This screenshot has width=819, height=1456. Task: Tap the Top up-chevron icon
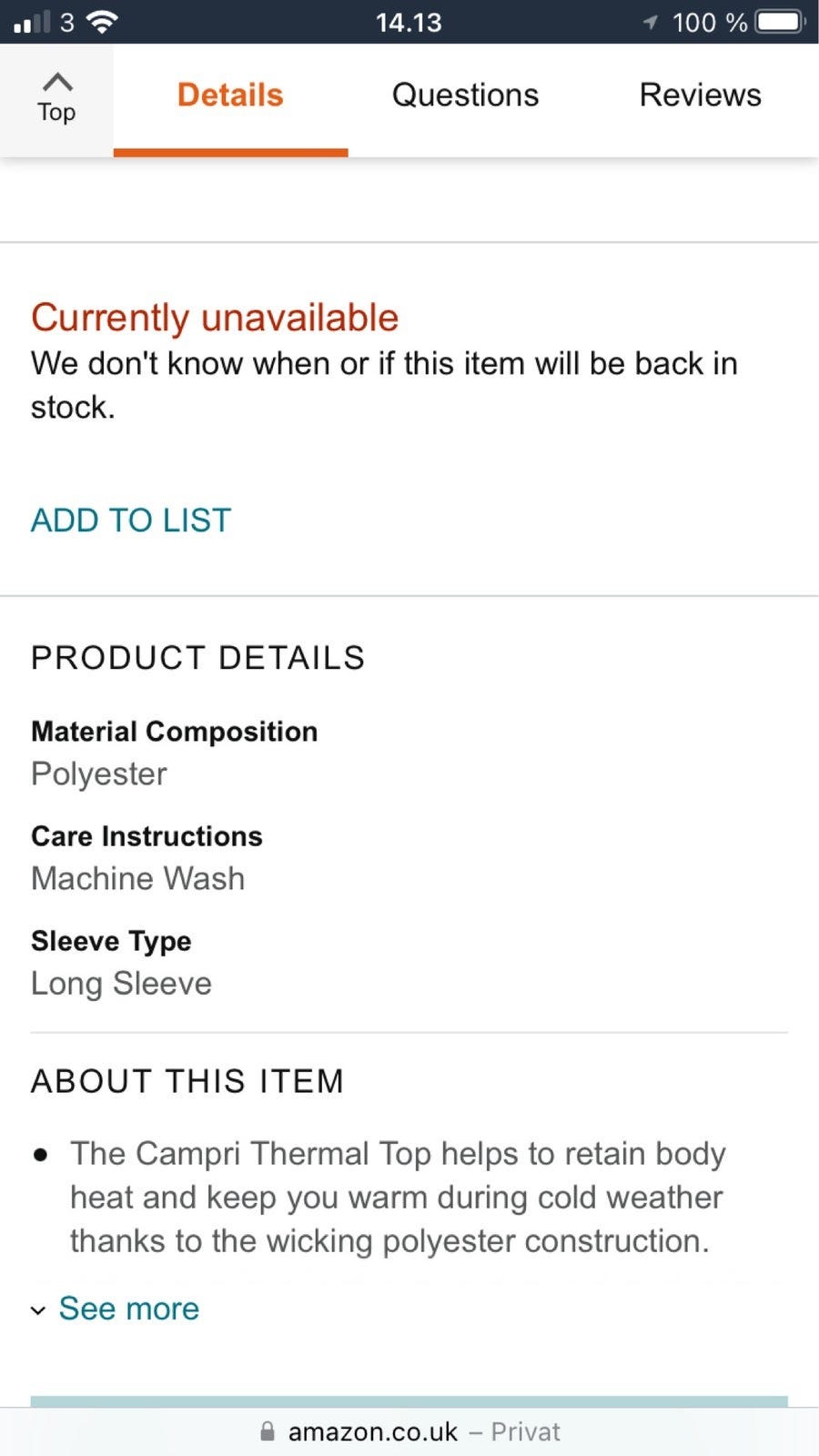(56, 83)
